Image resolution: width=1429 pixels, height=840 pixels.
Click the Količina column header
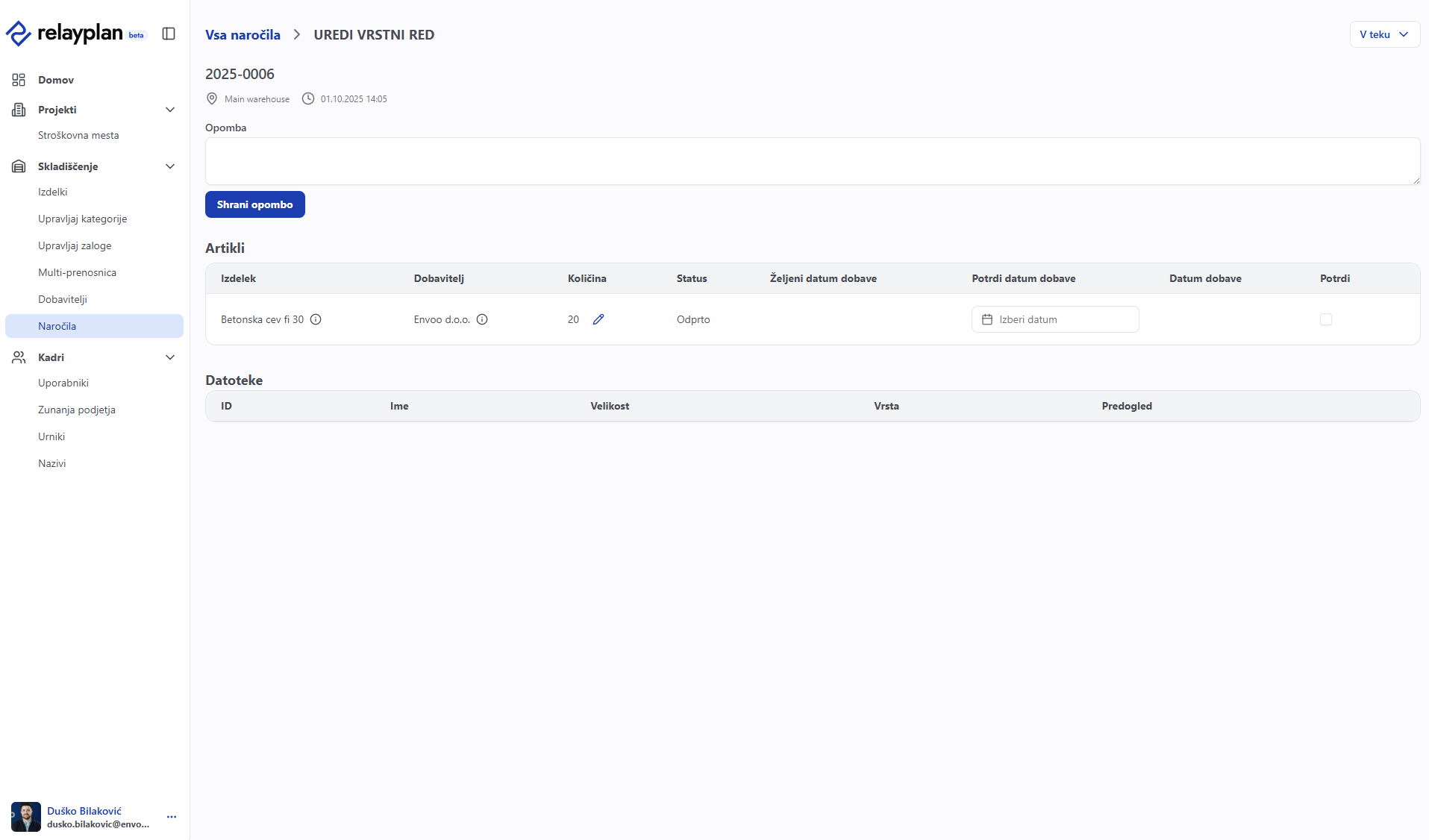[587, 278]
